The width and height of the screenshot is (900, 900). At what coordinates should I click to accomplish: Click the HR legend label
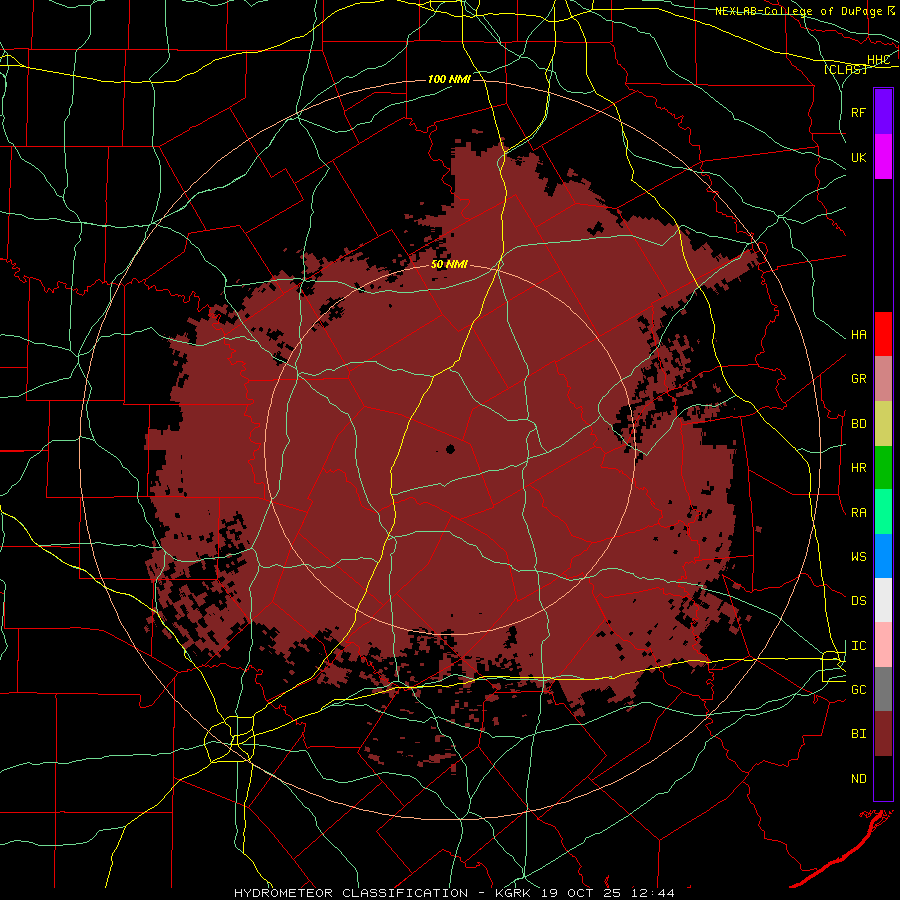coord(859,468)
